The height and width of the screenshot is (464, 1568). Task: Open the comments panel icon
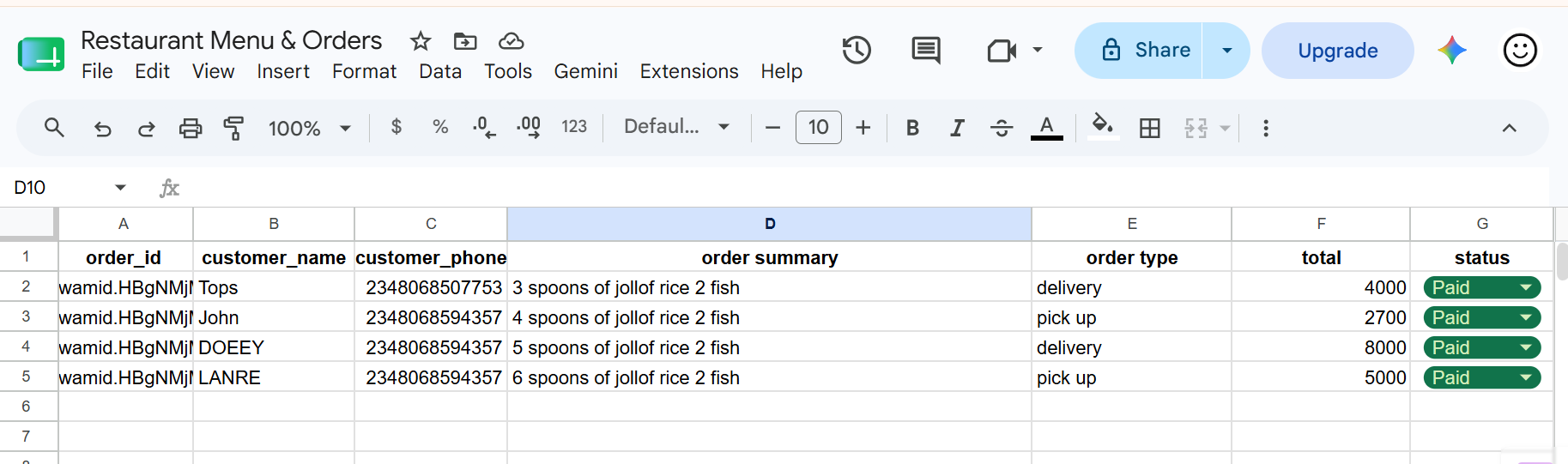pos(925,51)
